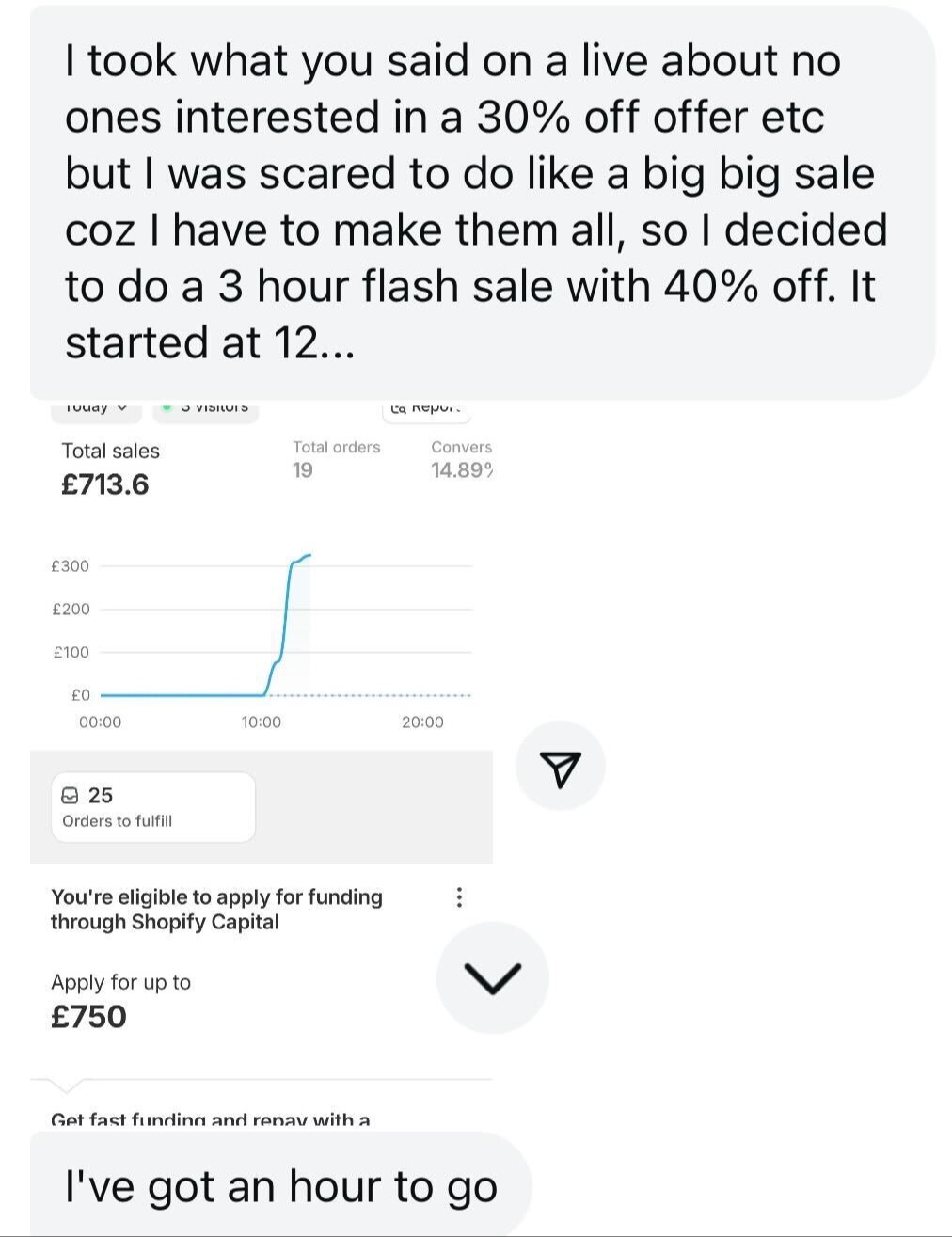Open the Orders to fulfill card
952x1237 pixels.
click(152, 807)
